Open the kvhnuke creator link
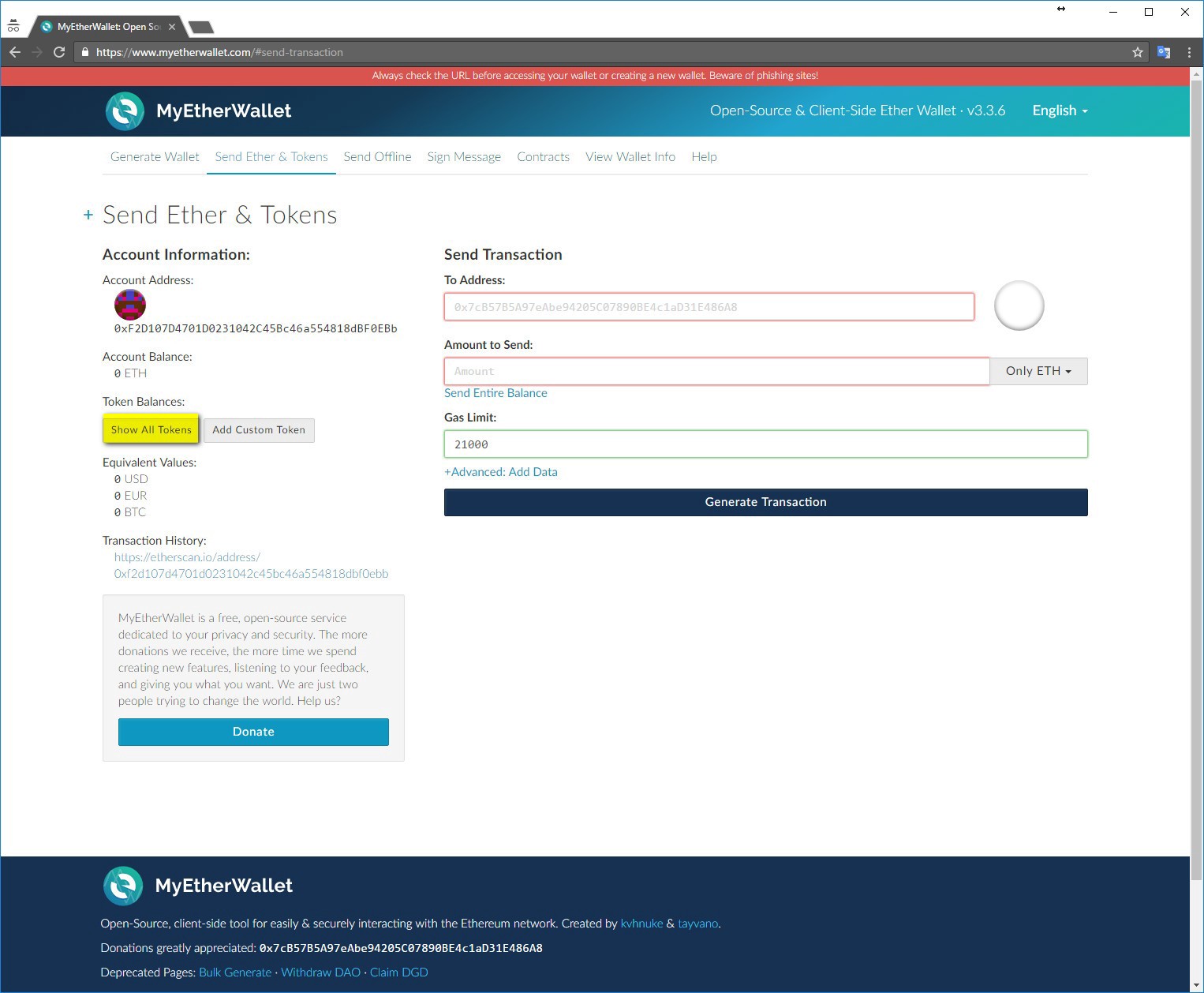 (641, 924)
